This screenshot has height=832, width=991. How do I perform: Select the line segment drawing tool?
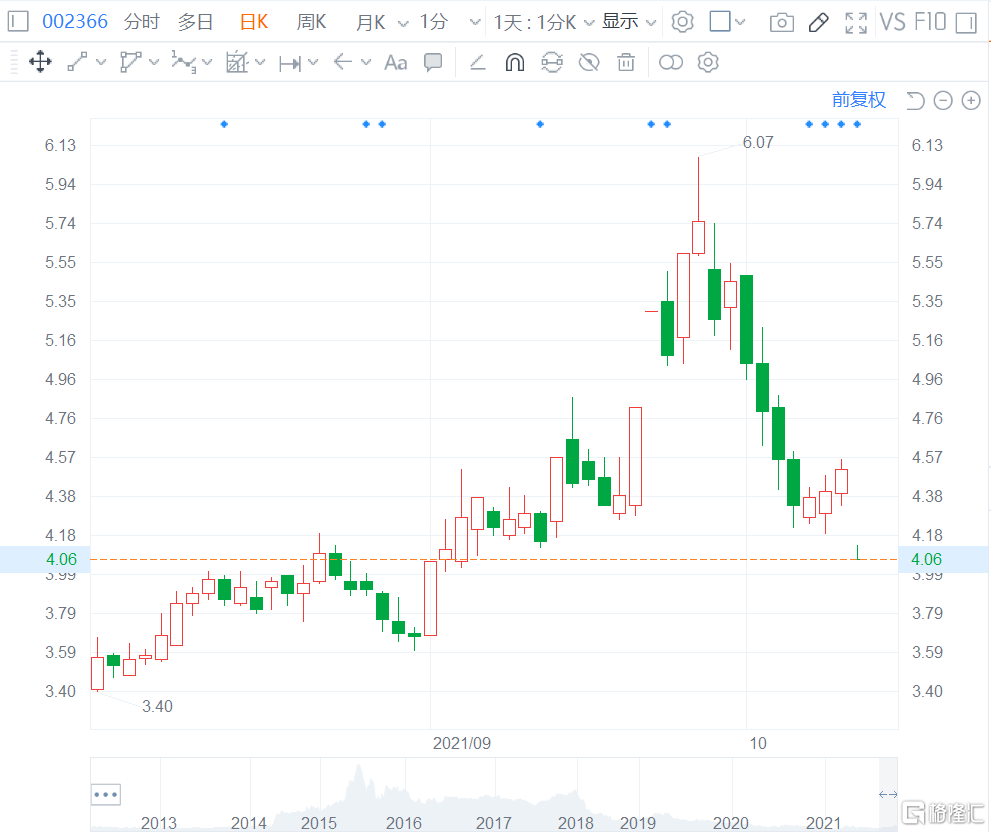pos(77,62)
